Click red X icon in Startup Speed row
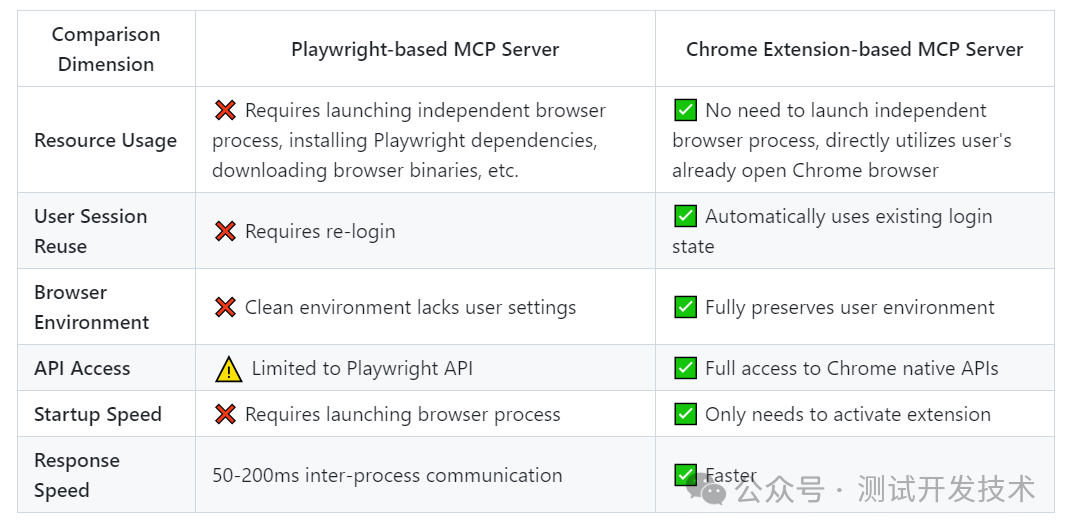The image size is (1069, 532). (225, 415)
